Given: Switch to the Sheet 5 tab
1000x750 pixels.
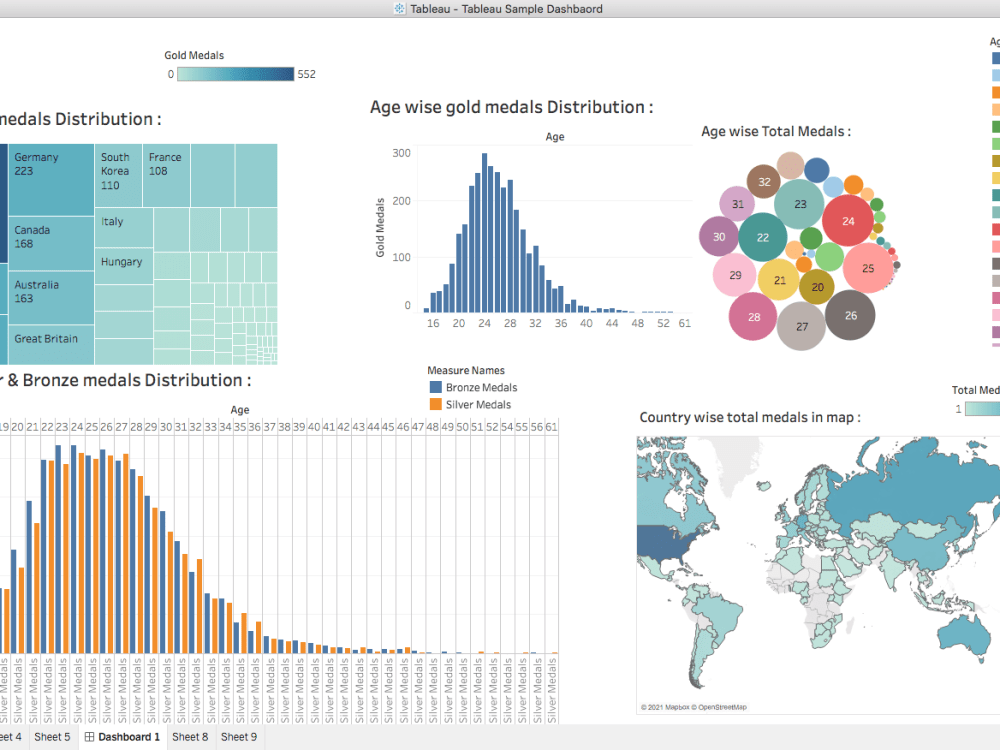Looking at the screenshot, I should (x=52, y=737).
